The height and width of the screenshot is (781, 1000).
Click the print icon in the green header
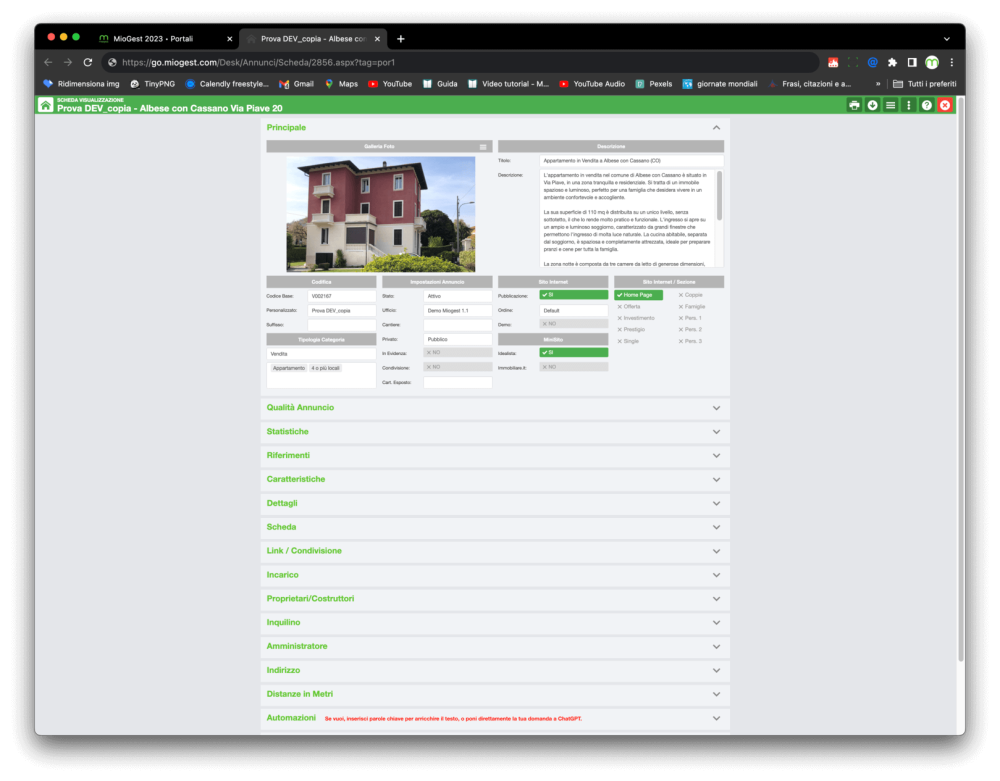(854, 105)
